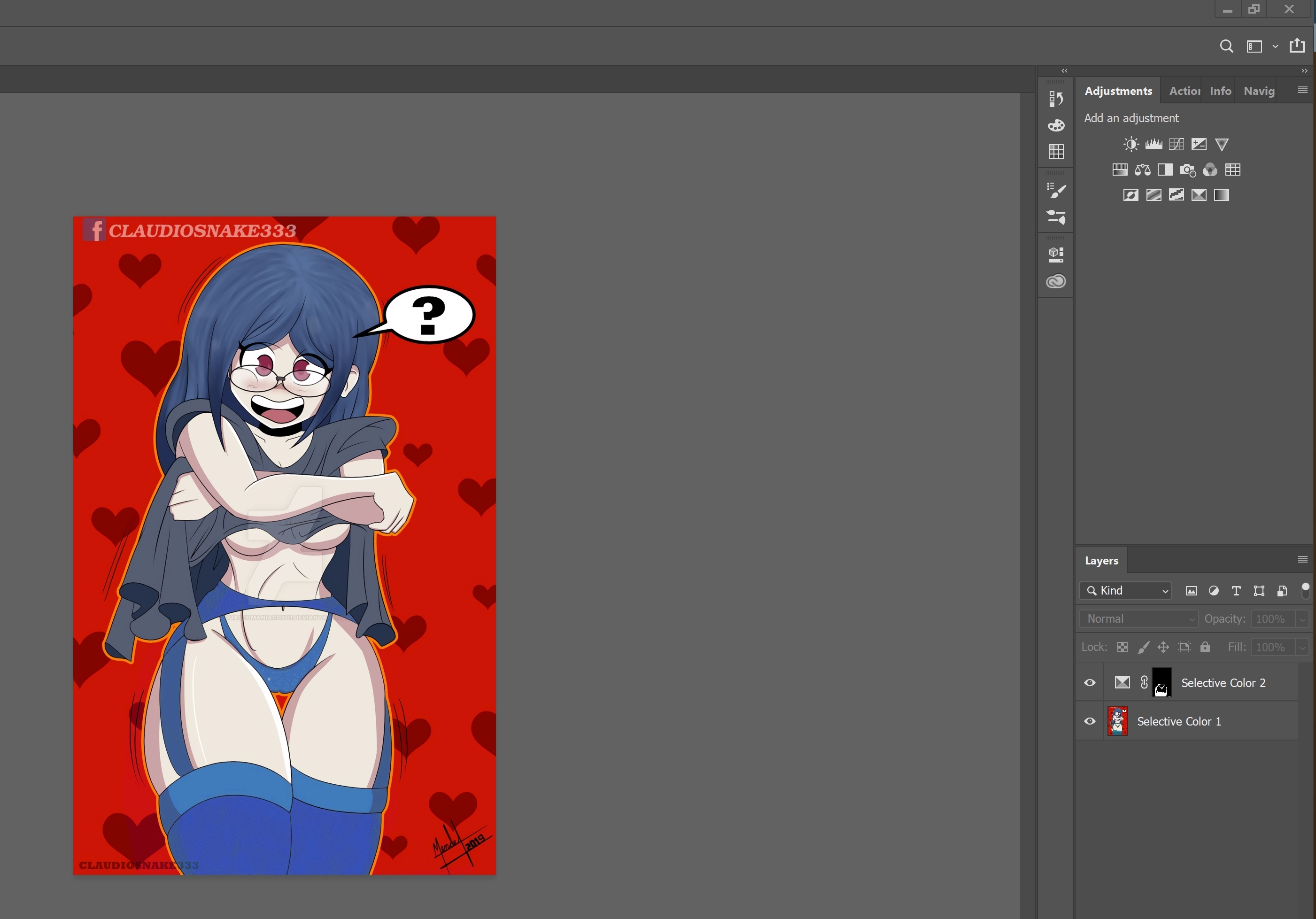Hide the Selective Color 1 layer
The width and height of the screenshot is (1316, 919).
[1090, 721]
